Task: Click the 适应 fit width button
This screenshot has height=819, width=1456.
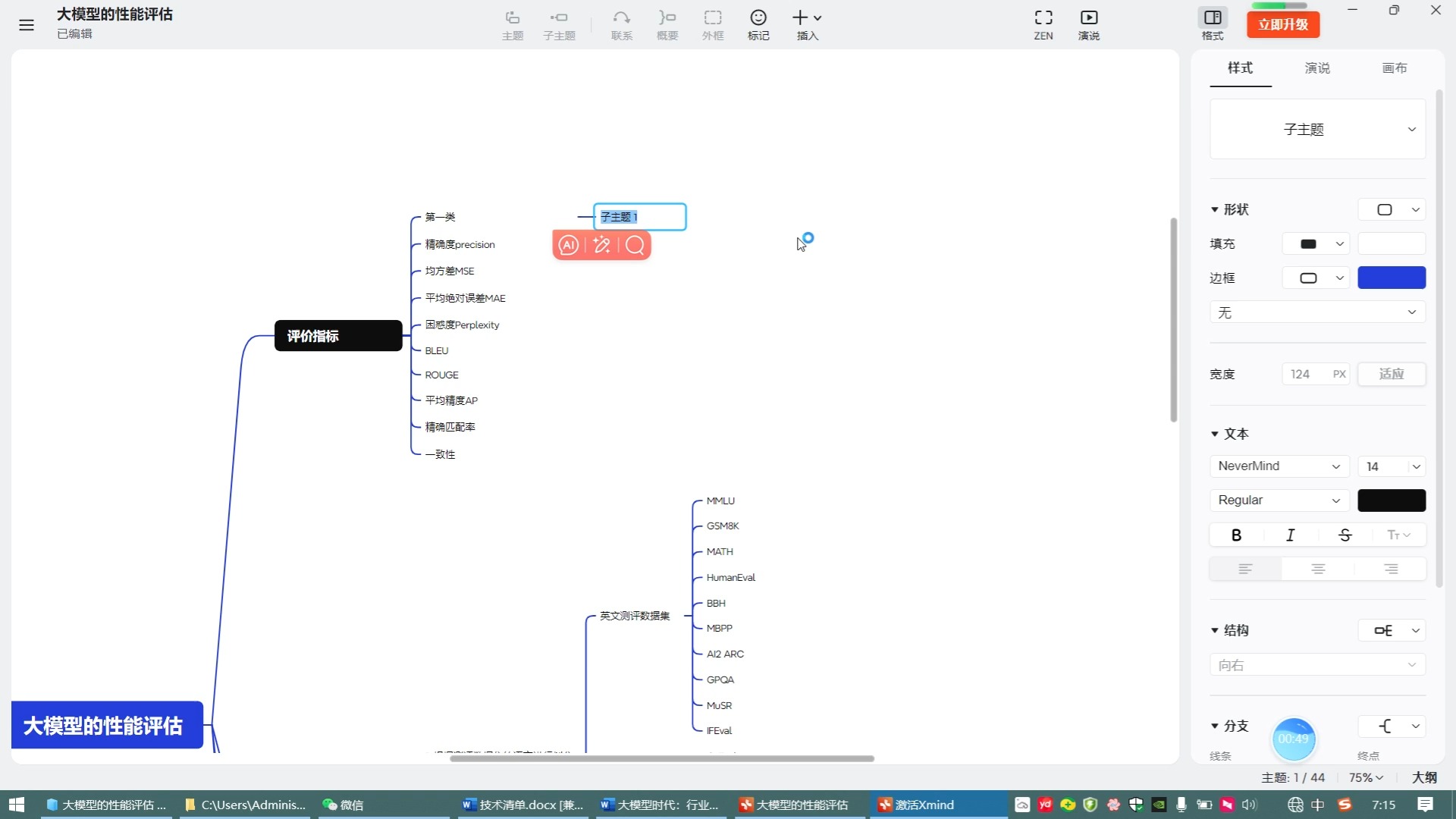Action: click(x=1392, y=374)
